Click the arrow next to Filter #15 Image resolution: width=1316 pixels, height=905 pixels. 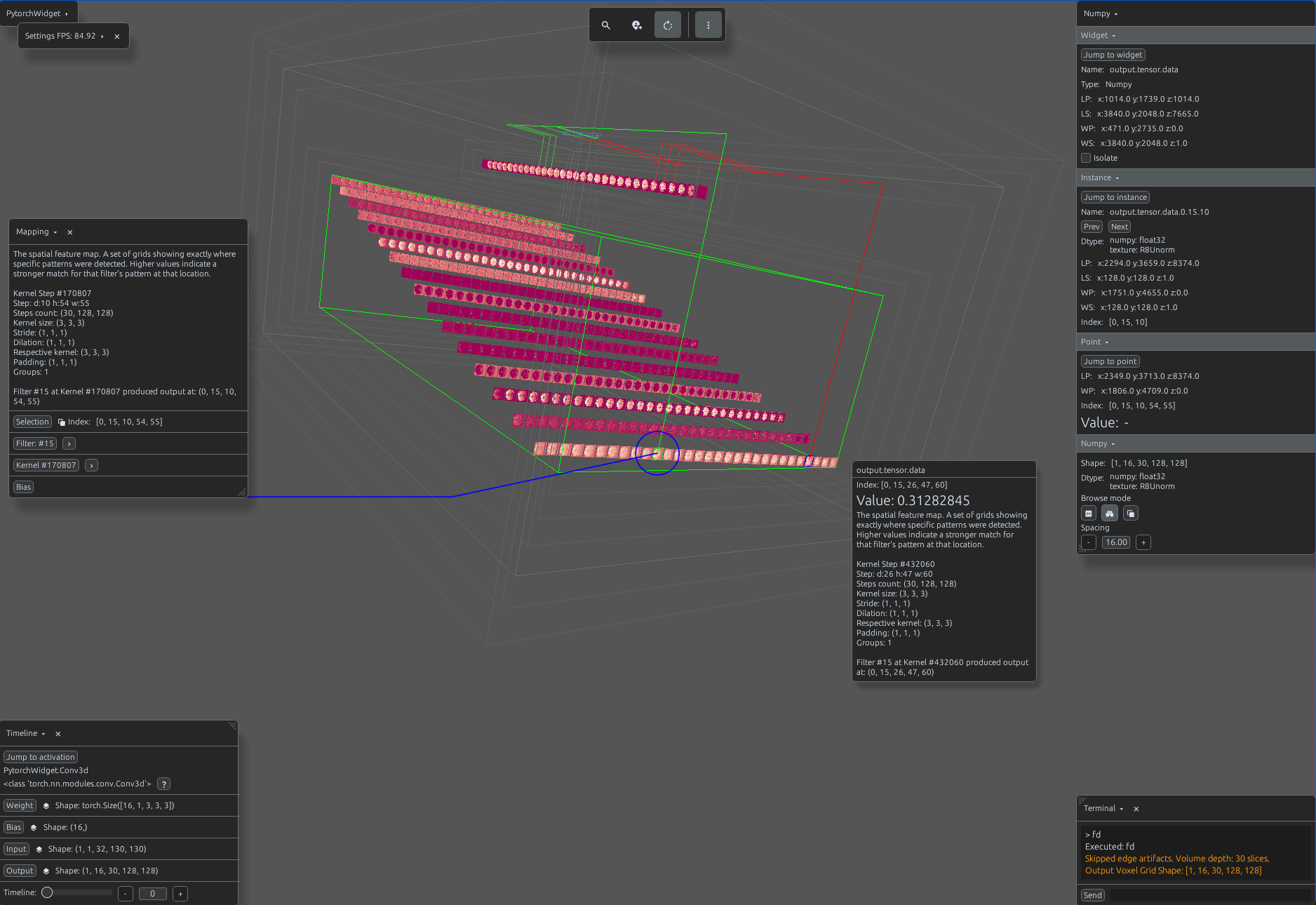click(69, 444)
